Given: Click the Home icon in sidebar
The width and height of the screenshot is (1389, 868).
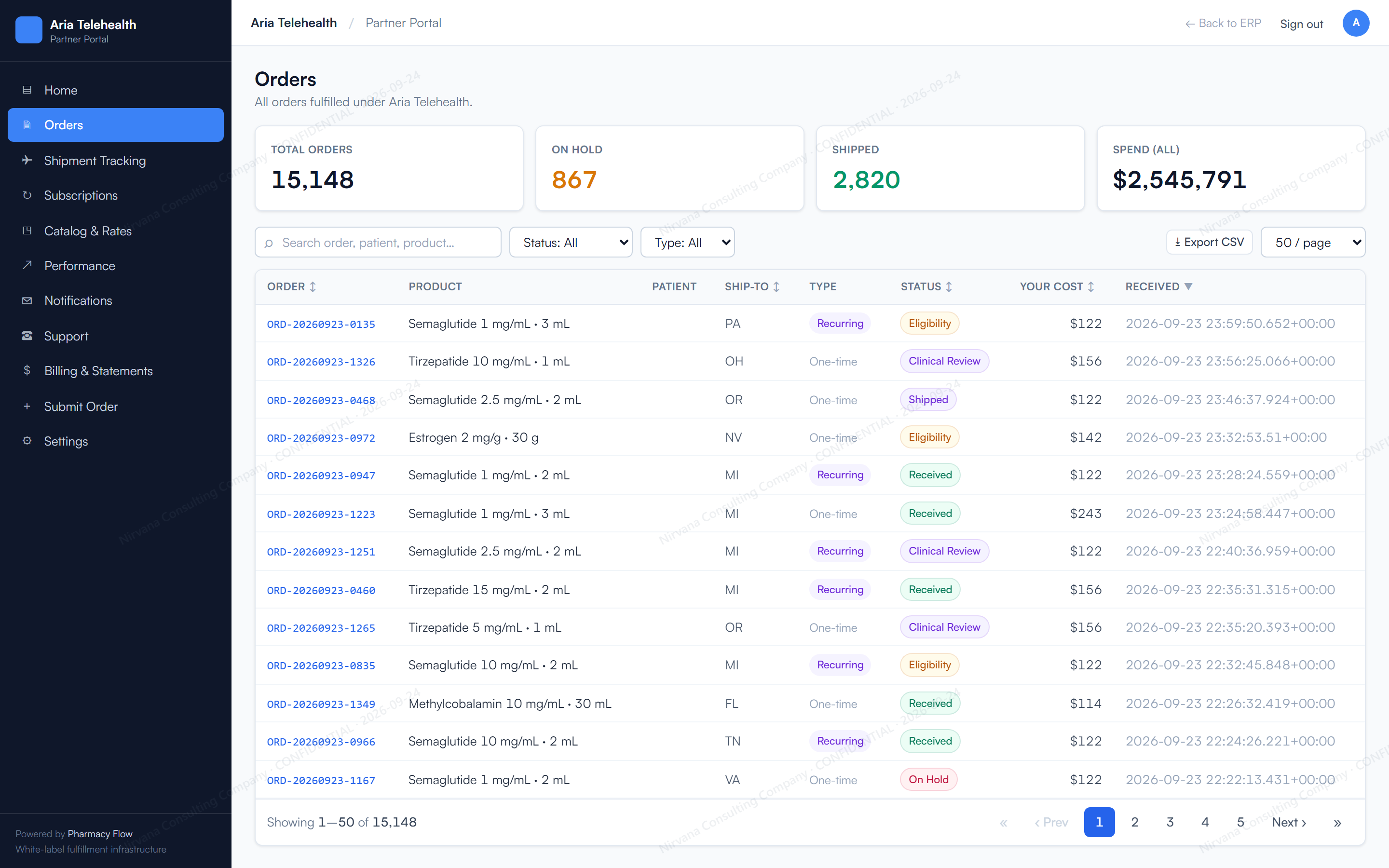Looking at the screenshot, I should (27, 90).
